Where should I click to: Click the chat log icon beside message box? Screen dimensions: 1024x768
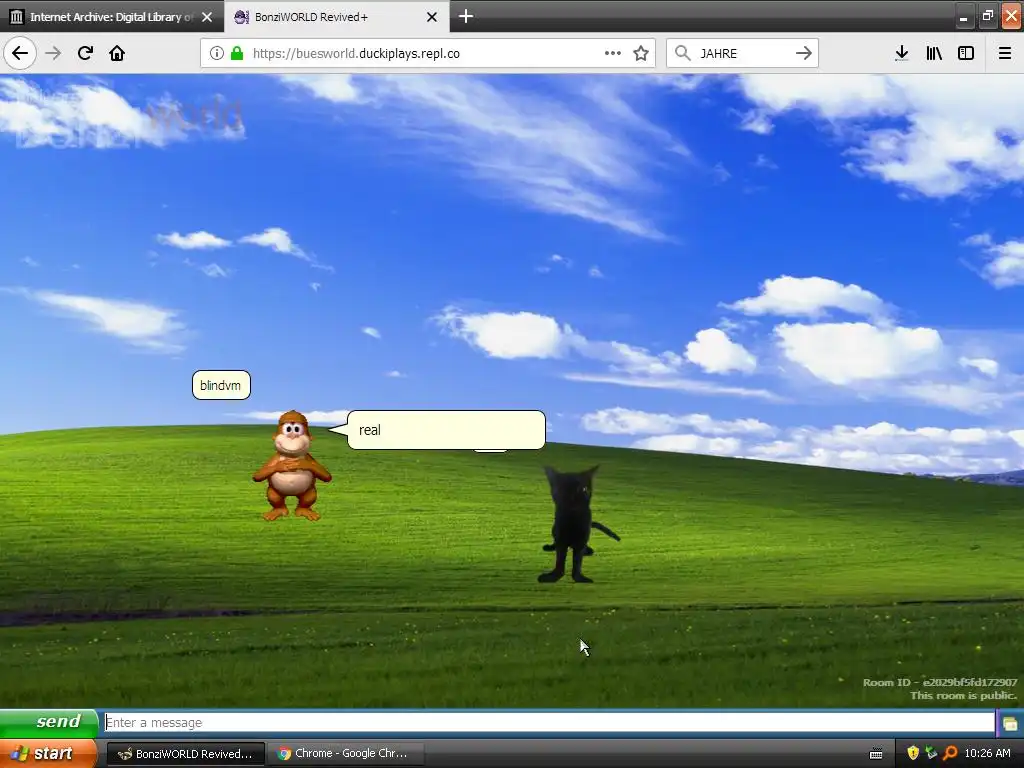pyautogui.click(x=1010, y=723)
